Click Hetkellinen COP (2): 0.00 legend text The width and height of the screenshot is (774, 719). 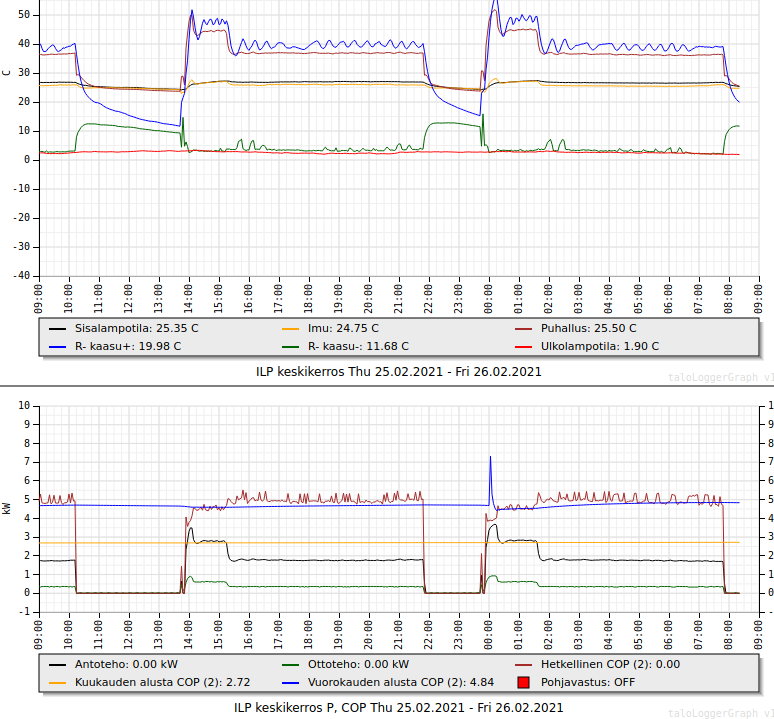click(610, 664)
